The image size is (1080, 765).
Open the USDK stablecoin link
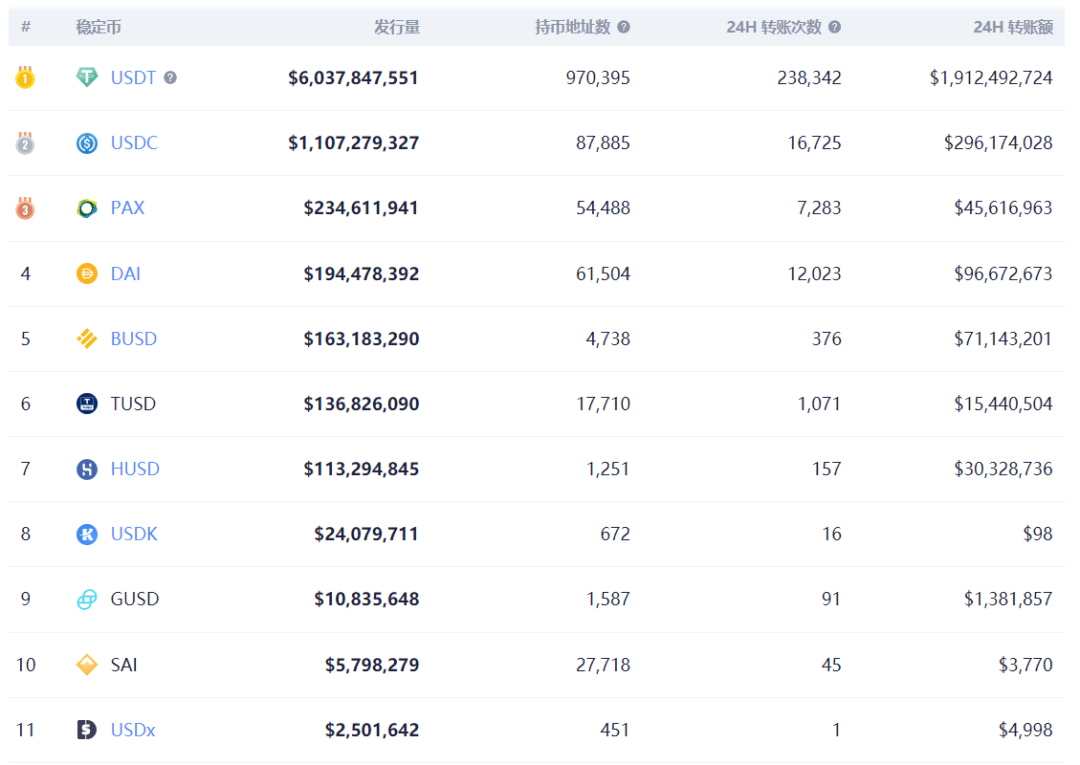point(134,534)
